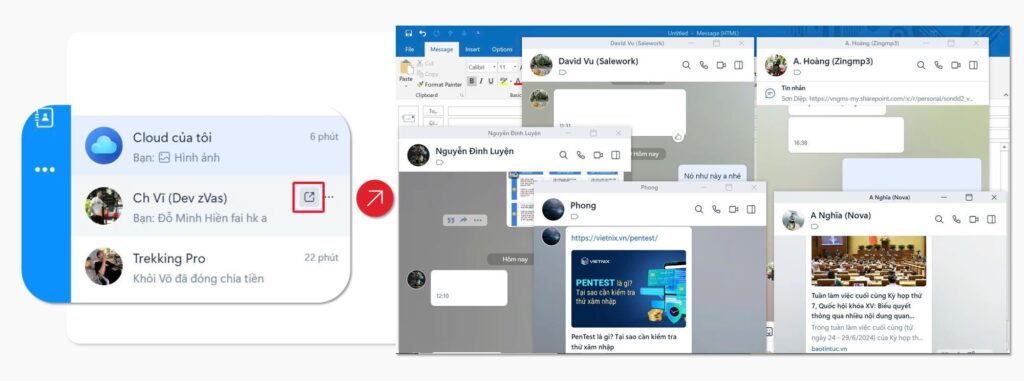Start video call with A. Hoàng (Zingmp3)

(956, 65)
